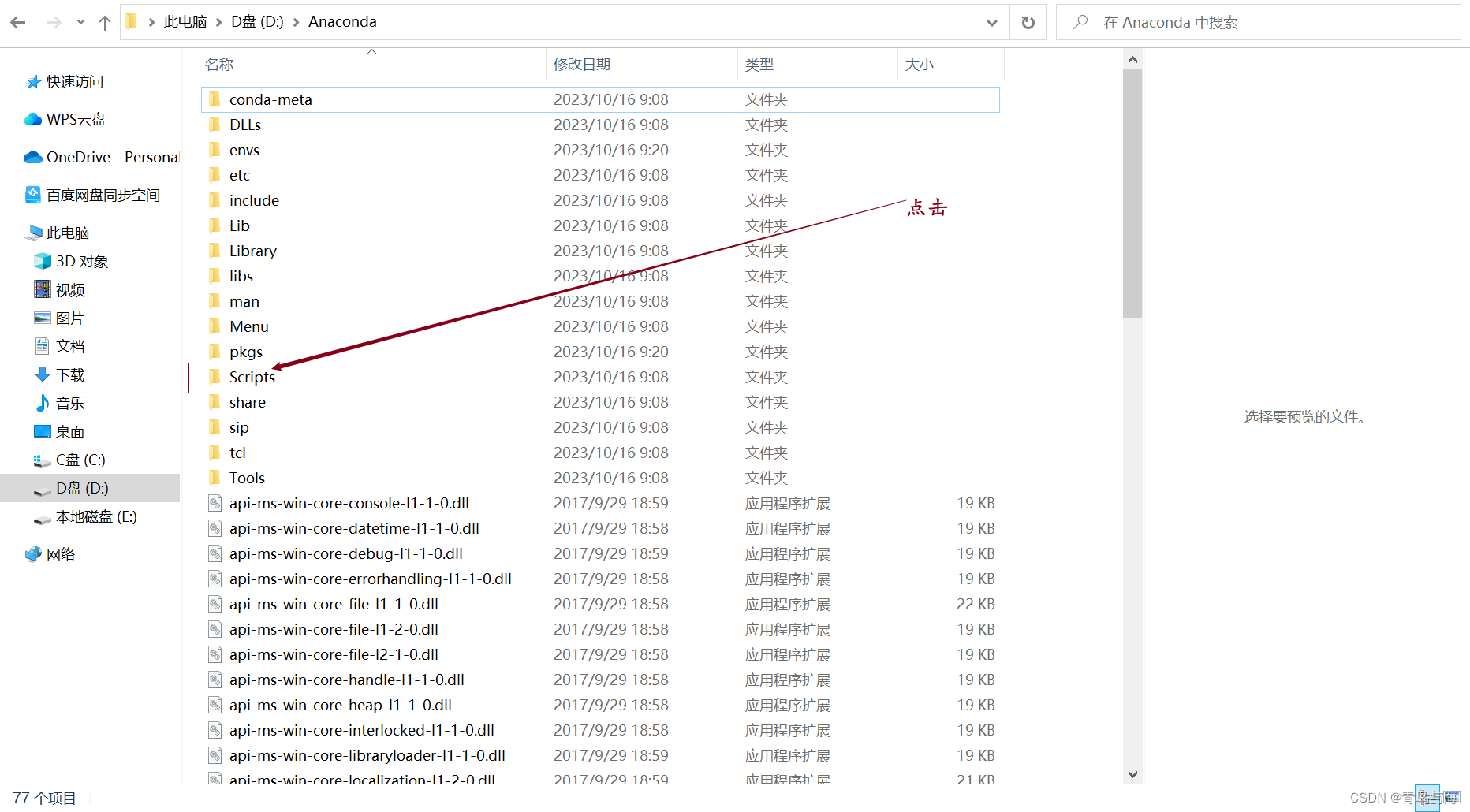Select the DLLs folder icon
The image size is (1470, 812).
coord(215,125)
